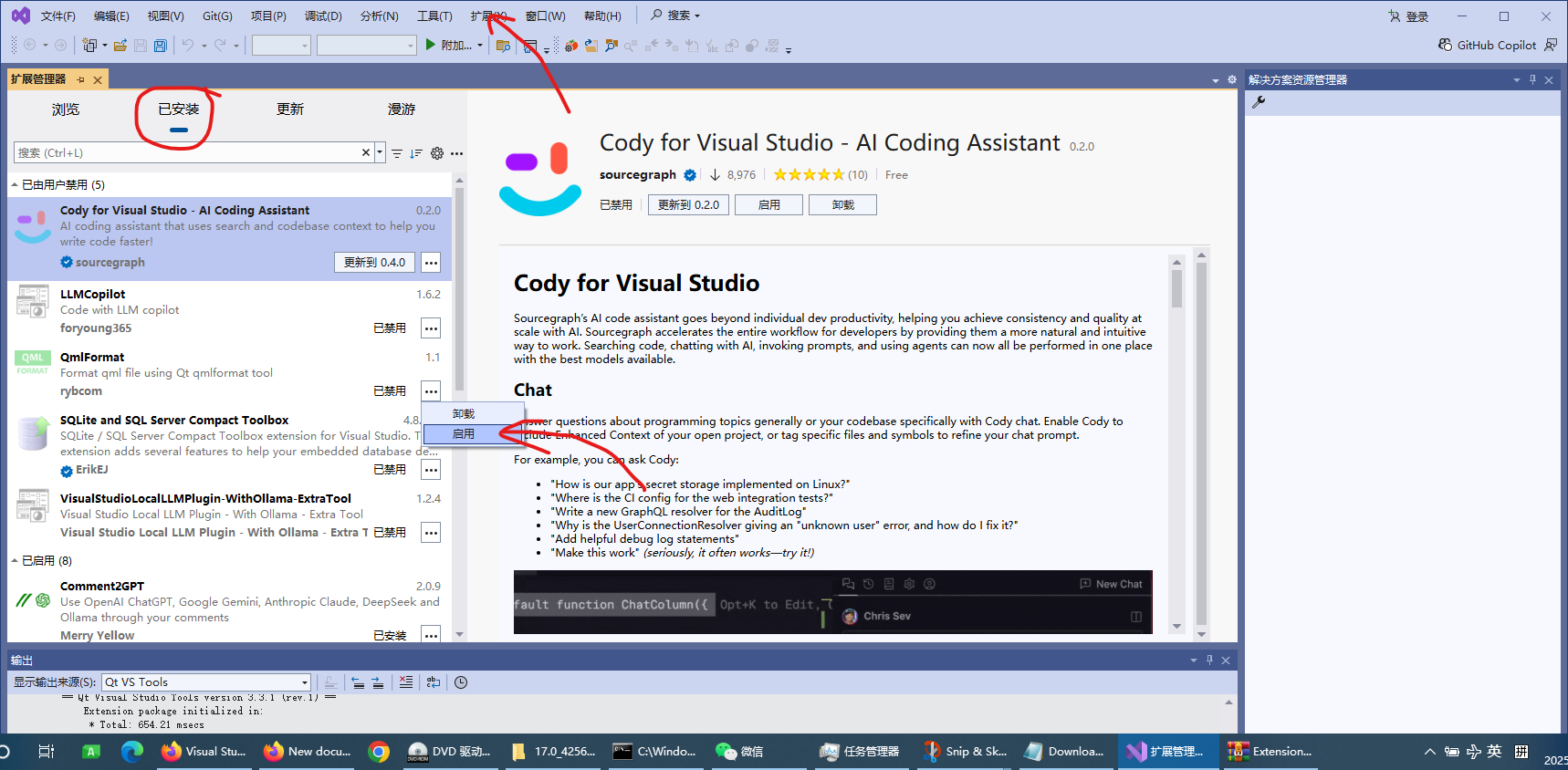Click inside the extension search field

[187, 153]
